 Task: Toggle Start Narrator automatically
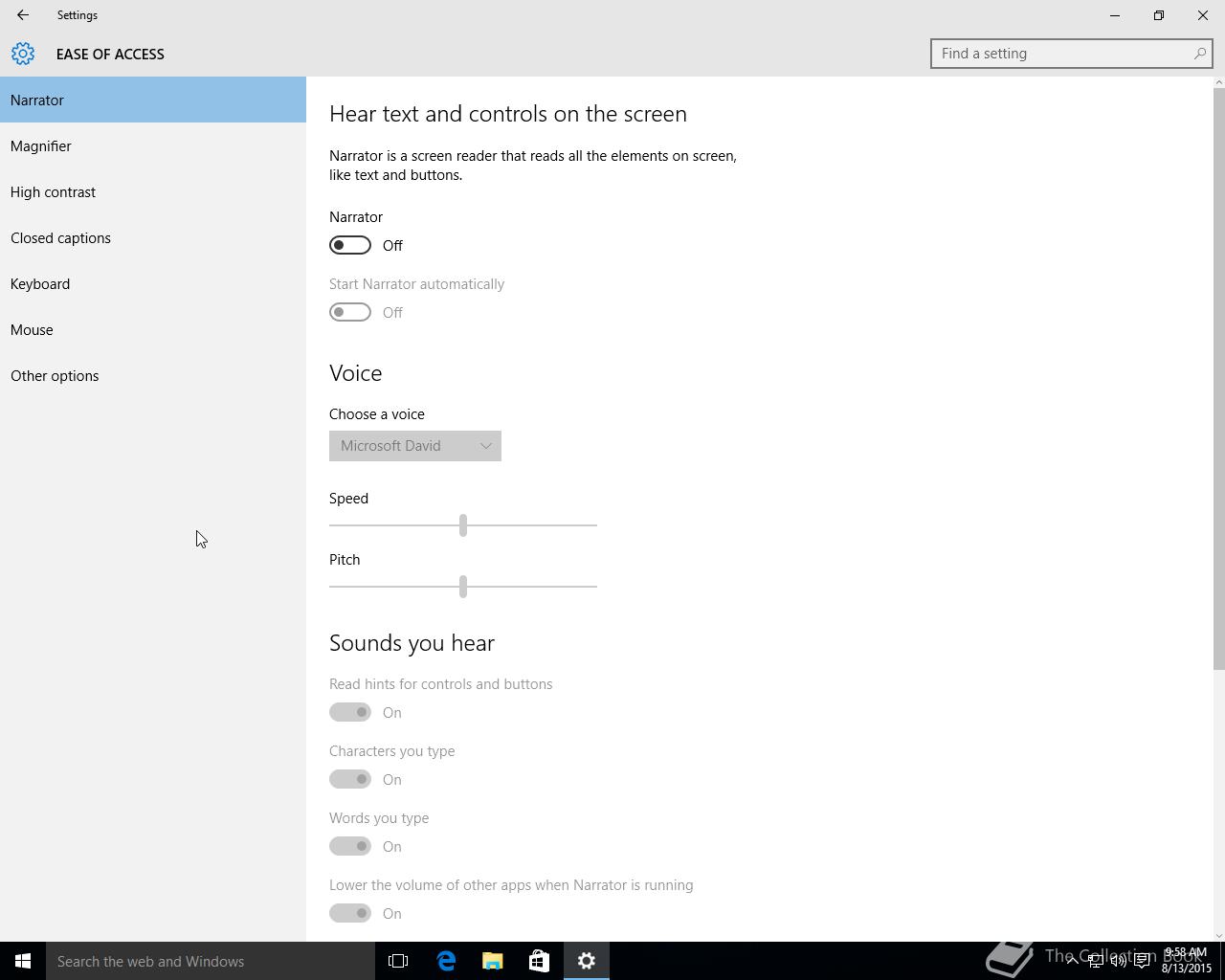point(350,312)
